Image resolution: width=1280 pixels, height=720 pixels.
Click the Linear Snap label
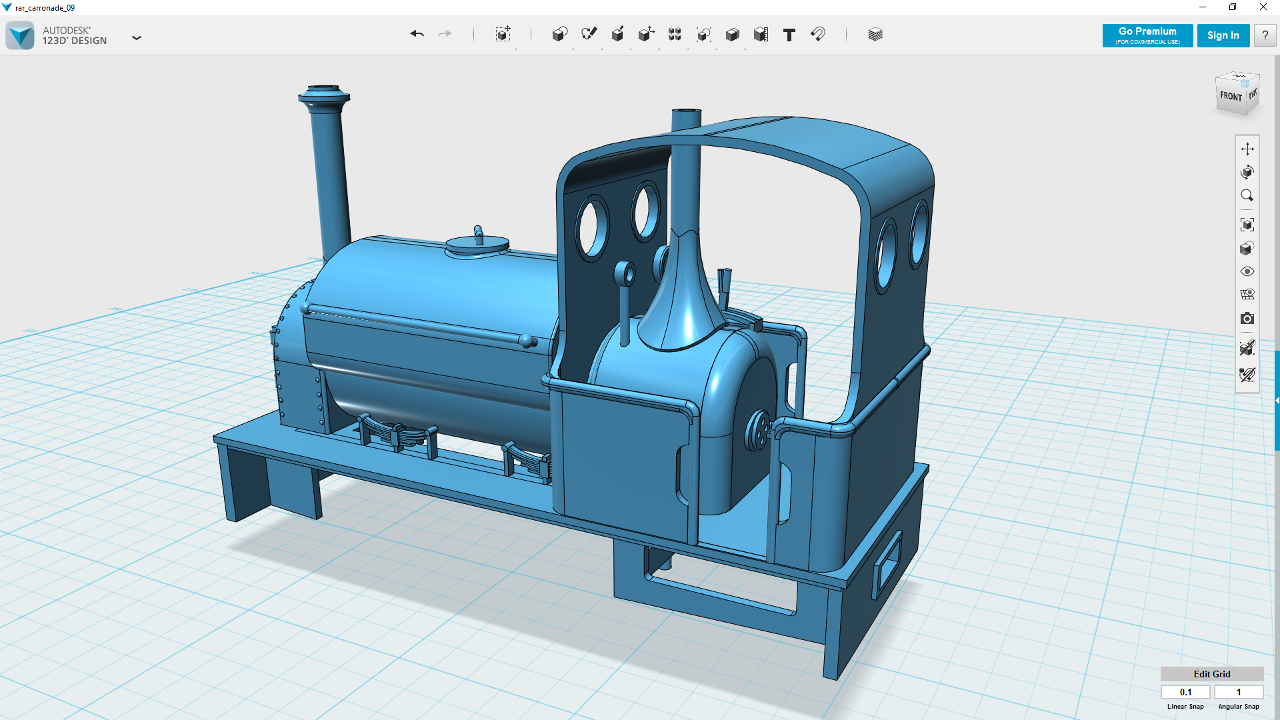[1186, 707]
